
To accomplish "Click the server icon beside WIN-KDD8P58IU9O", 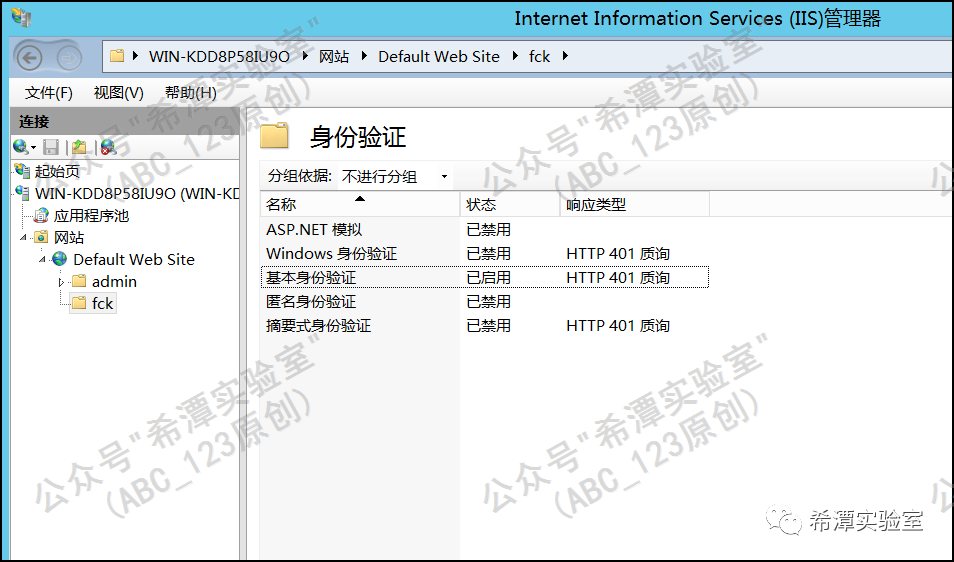I will (x=23, y=193).
